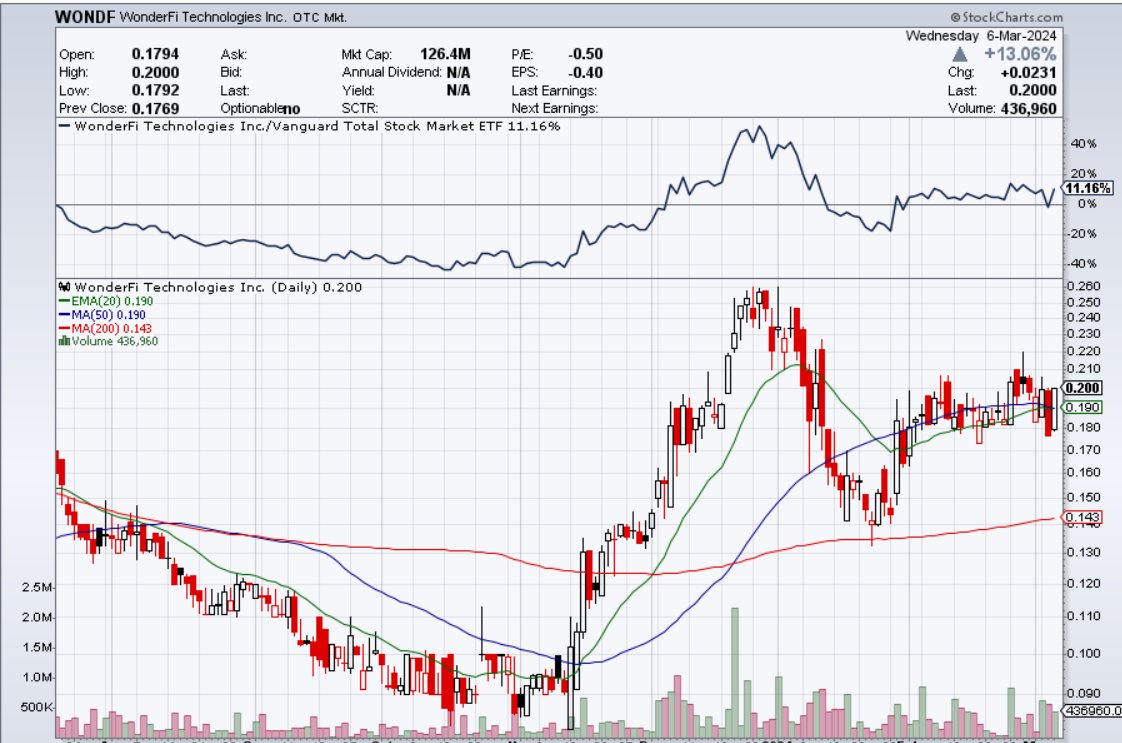Image resolution: width=1122 pixels, height=743 pixels.
Task: Click the Prev Close value 0.1769
Action: (155, 109)
